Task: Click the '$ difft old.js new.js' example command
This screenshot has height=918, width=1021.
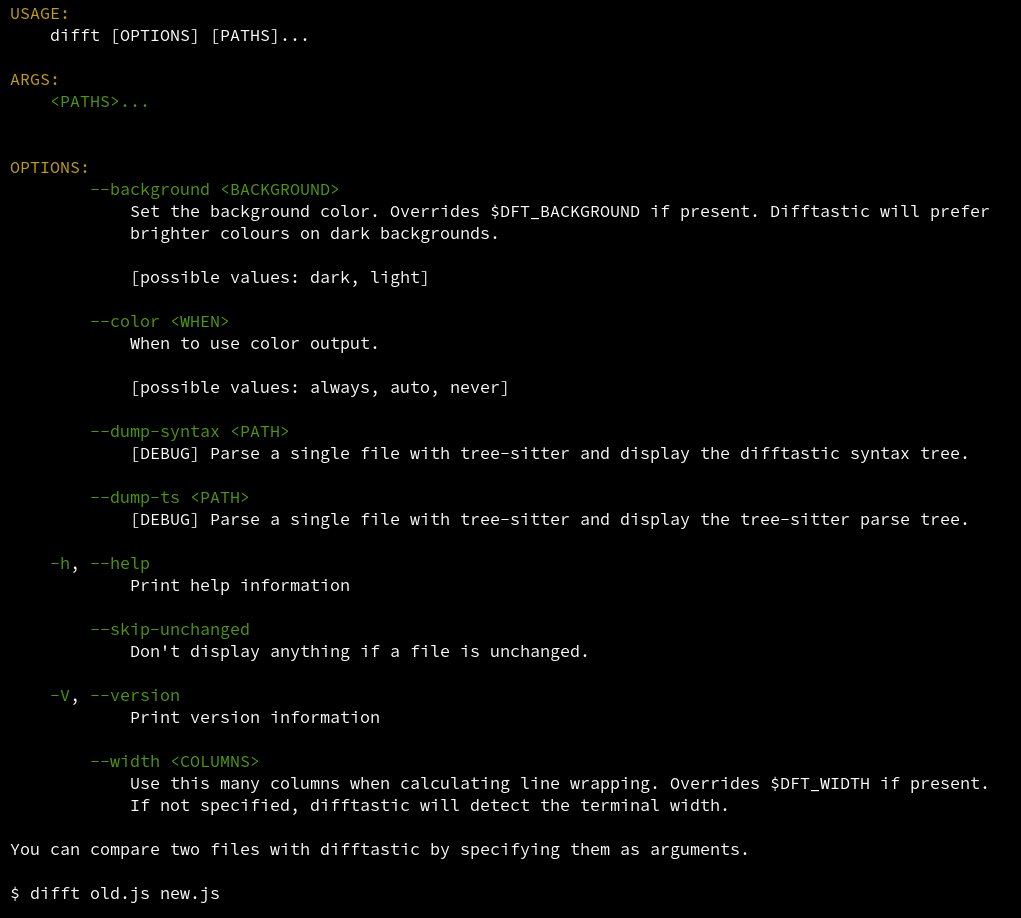Action: point(114,893)
